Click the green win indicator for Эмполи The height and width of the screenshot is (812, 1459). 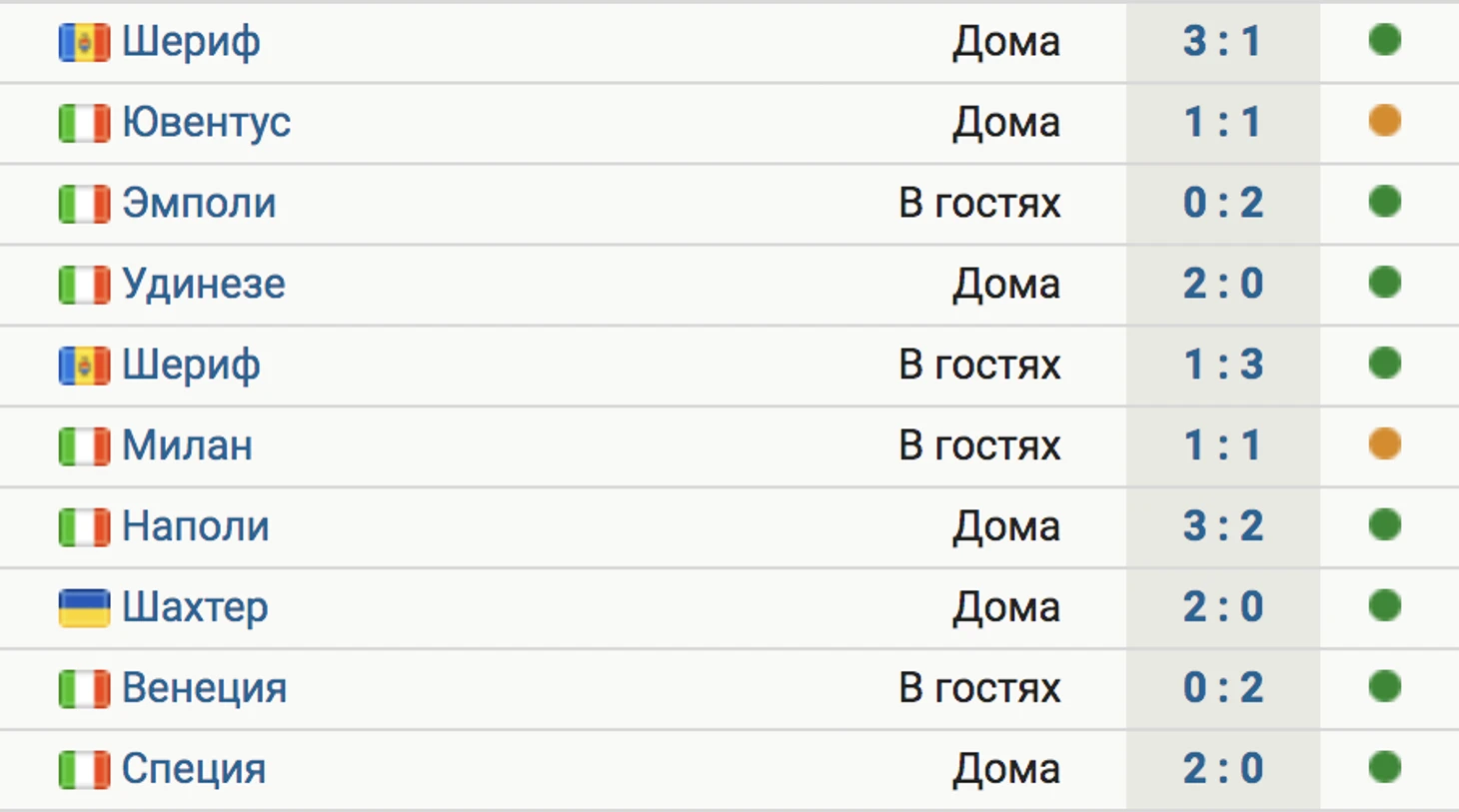(x=1384, y=202)
